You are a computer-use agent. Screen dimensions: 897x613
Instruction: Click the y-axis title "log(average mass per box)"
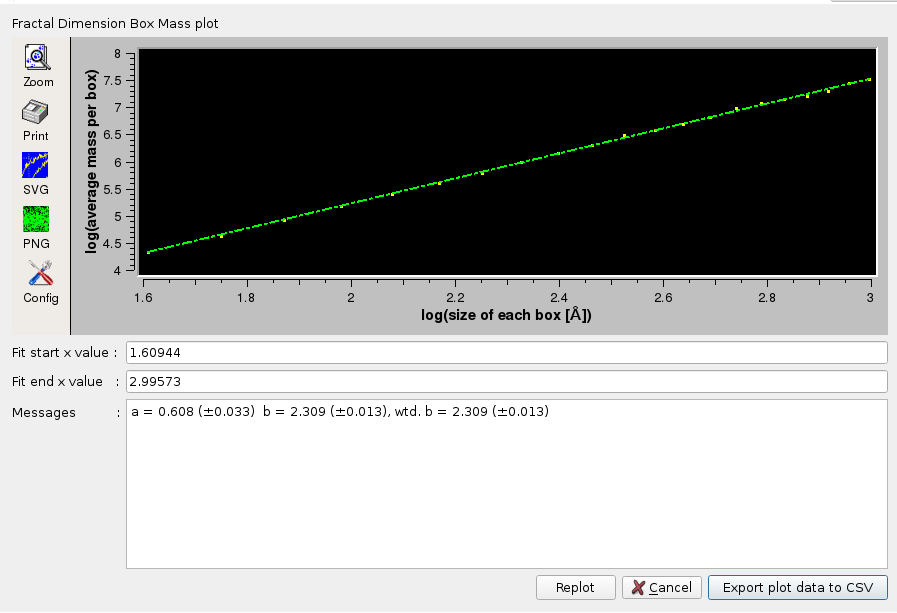click(x=92, y=161)
